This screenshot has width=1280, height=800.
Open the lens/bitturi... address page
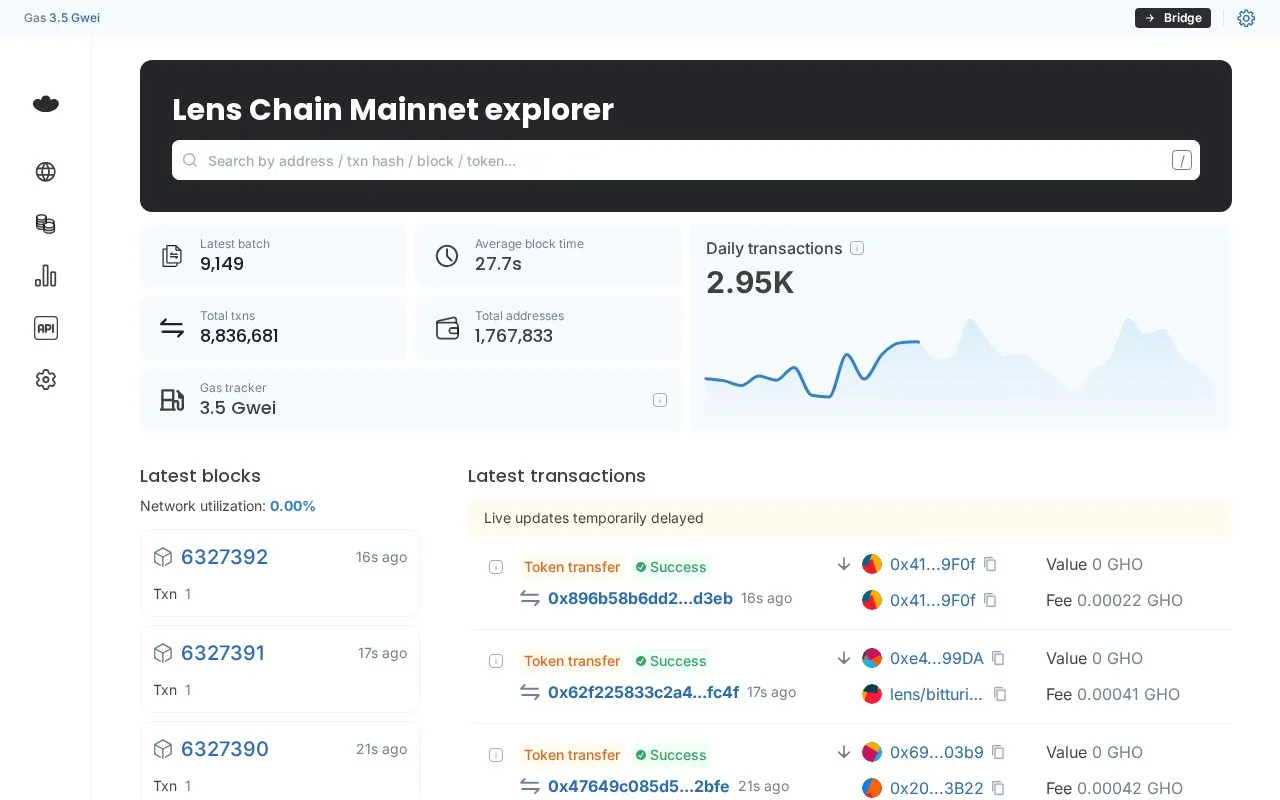pyautogui.click(x=937, y=694)
